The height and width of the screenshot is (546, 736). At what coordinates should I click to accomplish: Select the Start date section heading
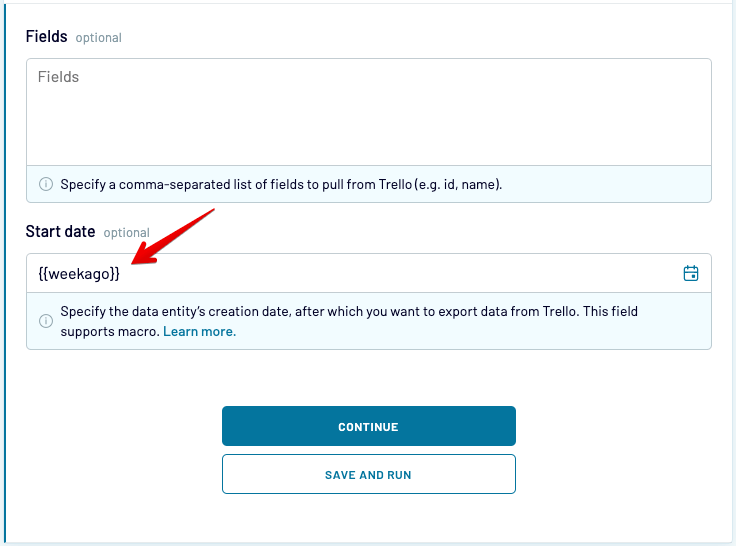pyautogui.click(x=60, y=231)
